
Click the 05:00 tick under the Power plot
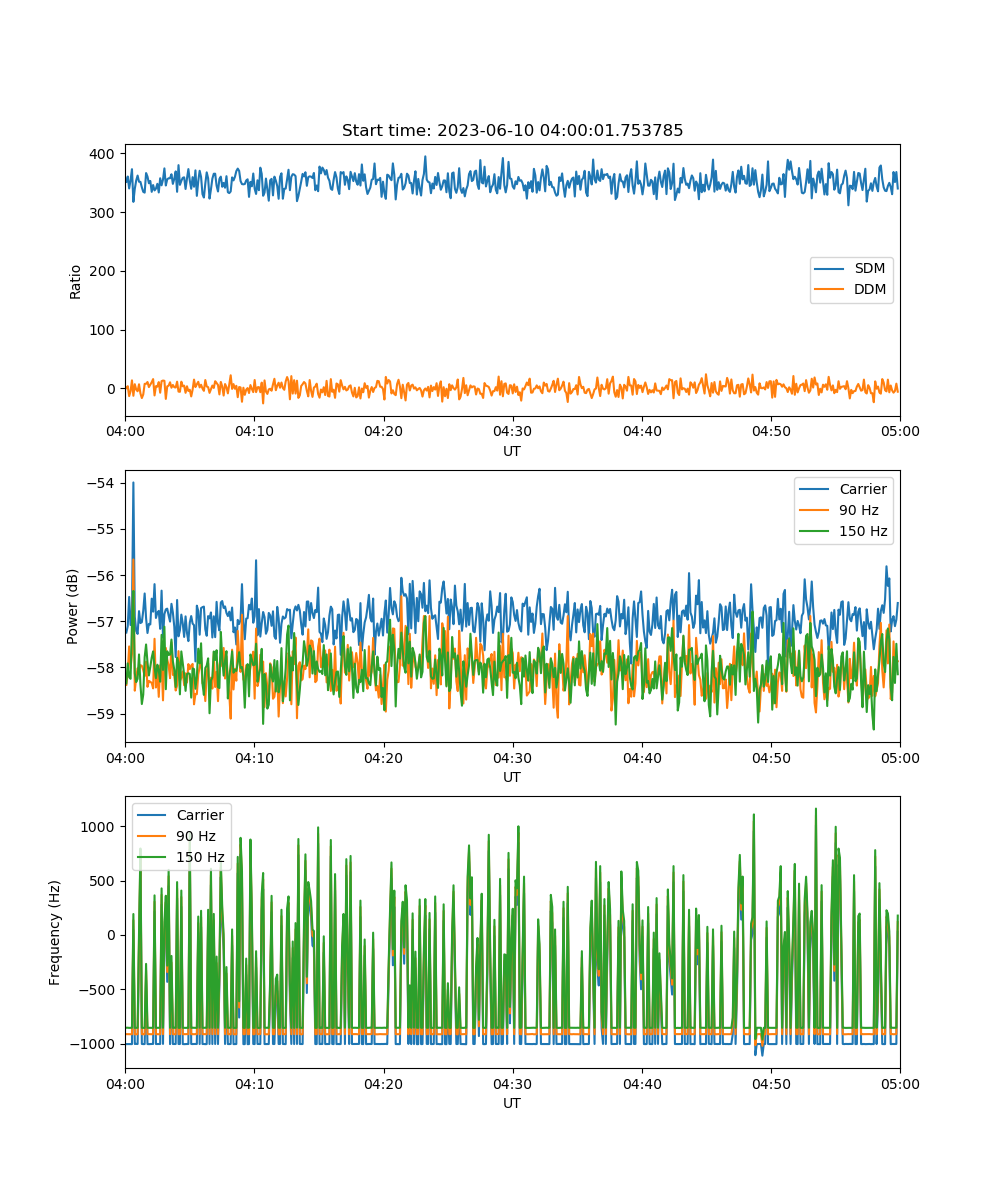coord(900,757)
